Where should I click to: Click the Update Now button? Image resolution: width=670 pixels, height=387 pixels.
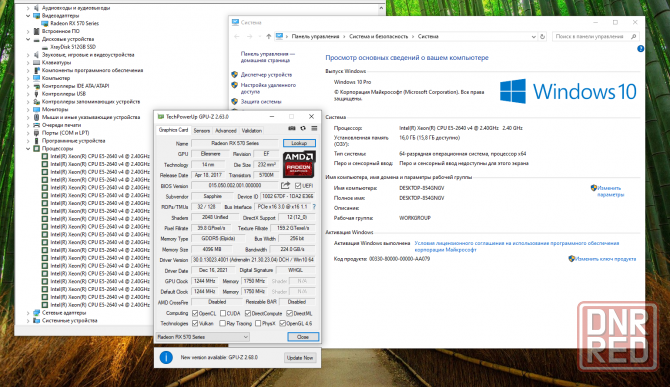[300, 358]
